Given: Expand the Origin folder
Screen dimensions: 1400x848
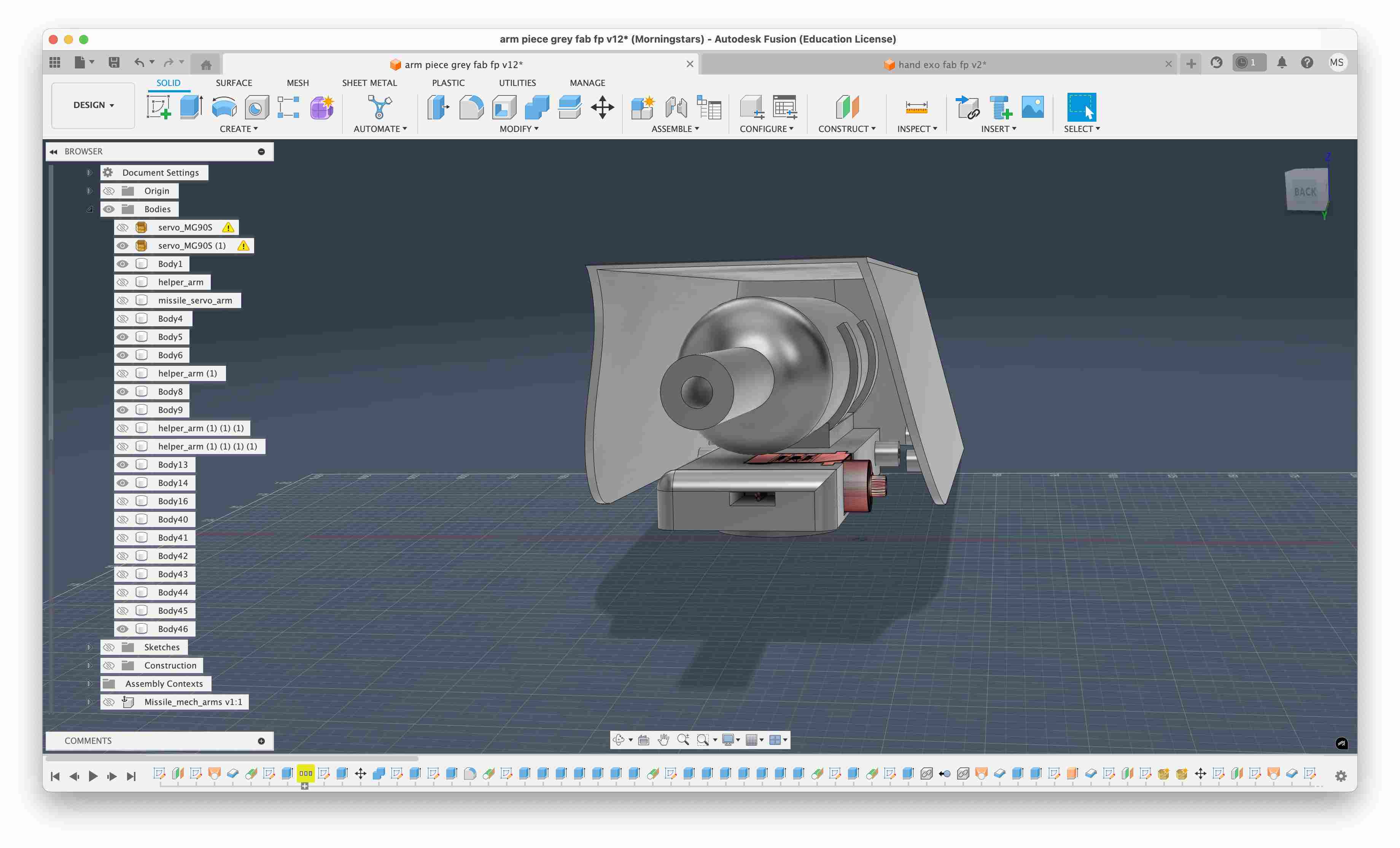Looking at the screenshot, I should 89,191.
